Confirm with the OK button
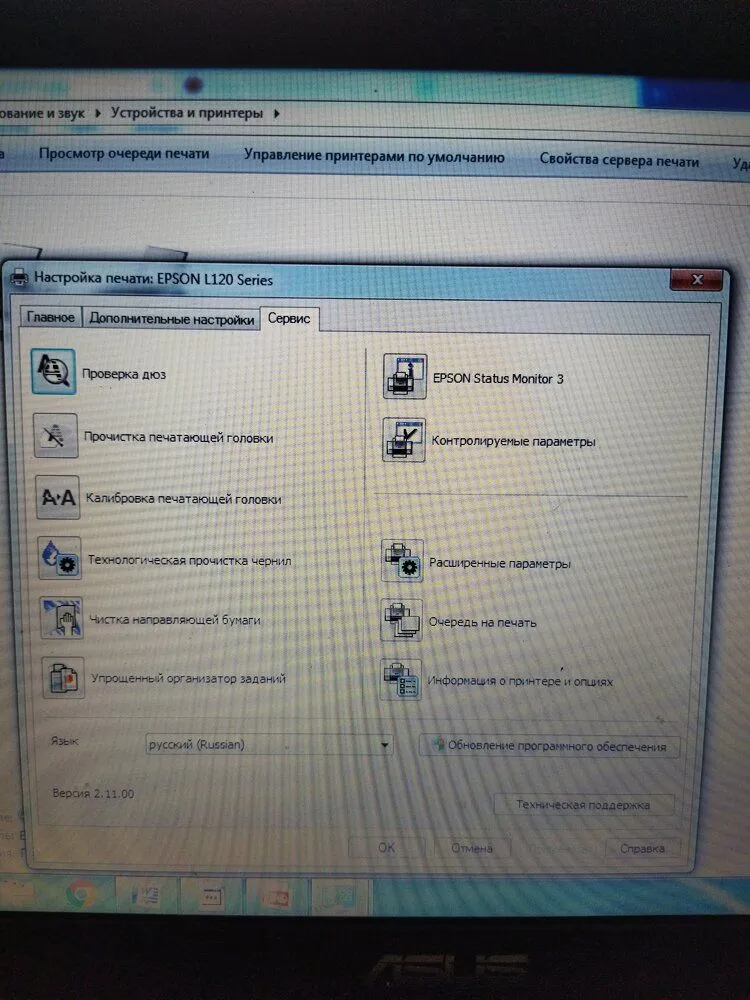750x1000 pixels. [386, 848]
